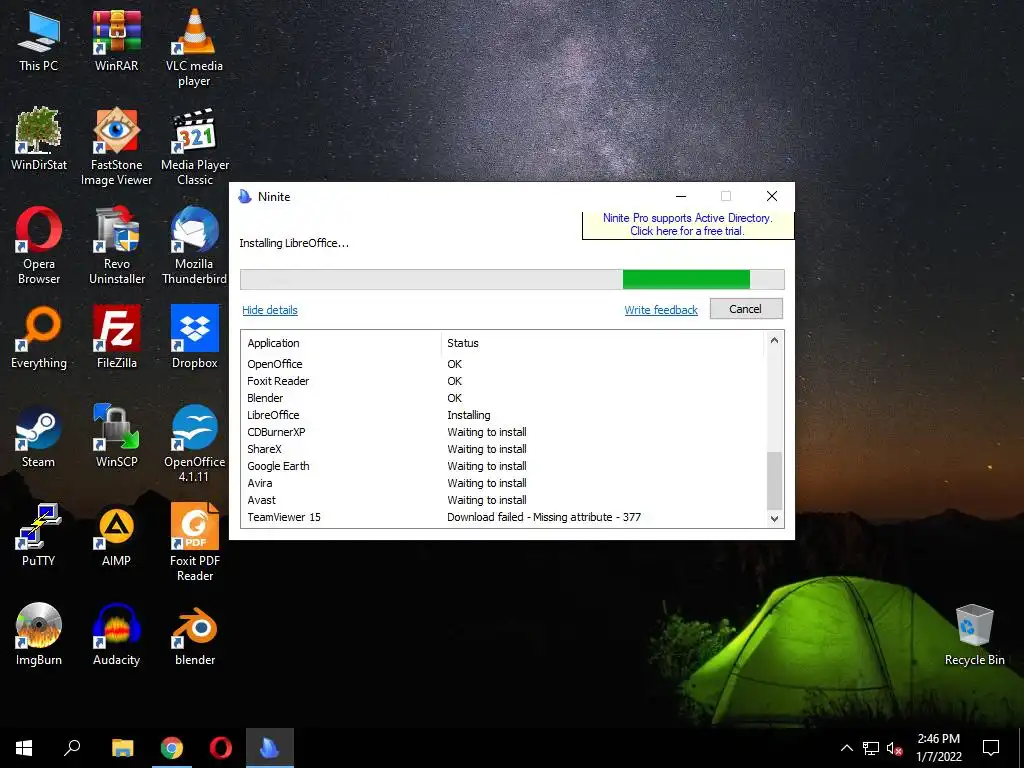Select the Google Earth list row
Viewport: 1024px width, 768px height.
coord(503,466)
